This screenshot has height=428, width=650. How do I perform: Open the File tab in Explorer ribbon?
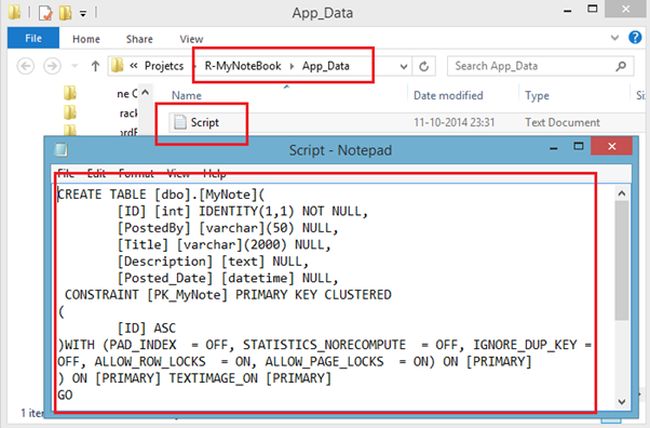tap(33, 39)
